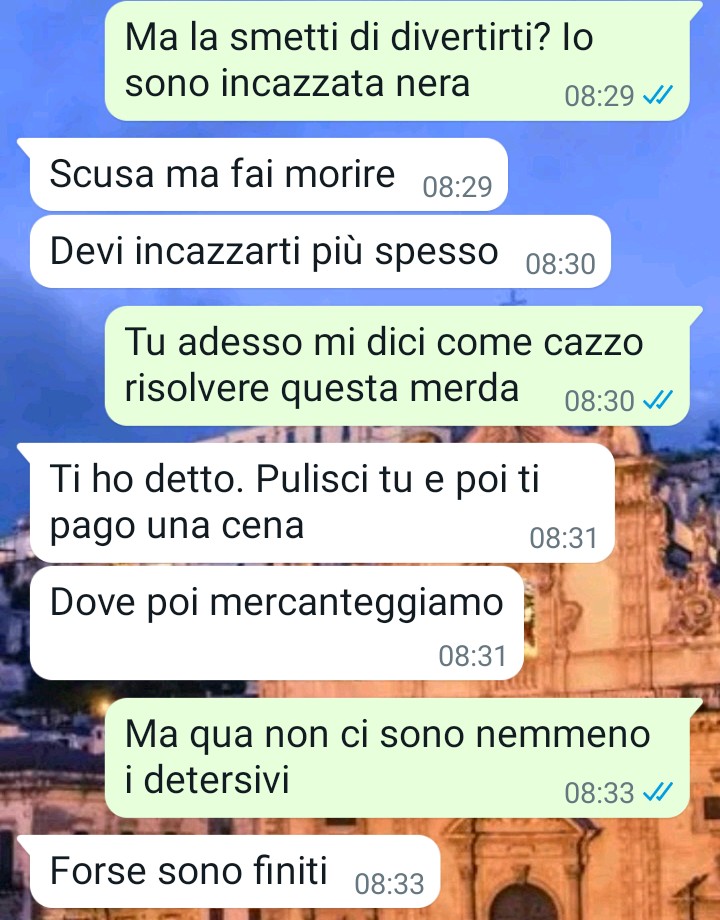720x920 pixels.
Task: Tap the 'Devi incazzarti più spesso' message
Action: click(320, 252)
